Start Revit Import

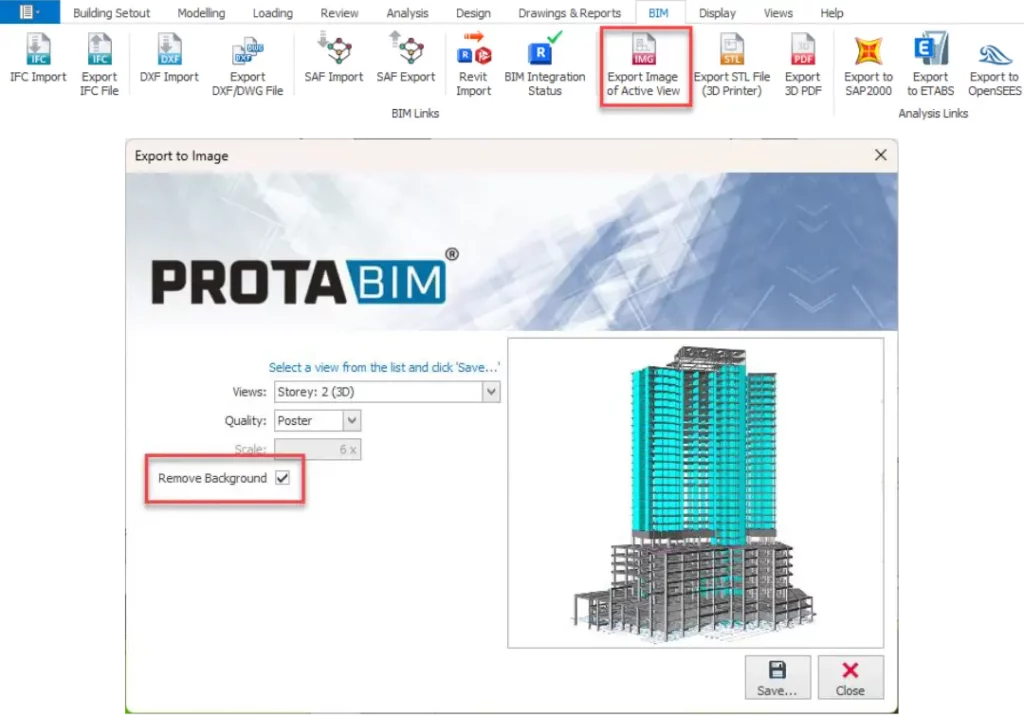point(473,65)
